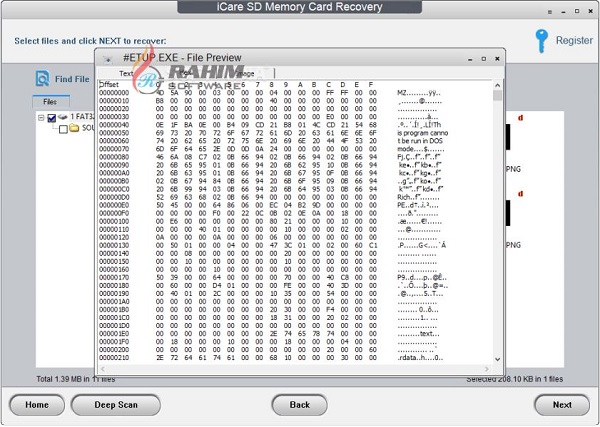This screenshot has width=600, height=427.
Task: Click Next to recover files
Action: coord(562,405)
